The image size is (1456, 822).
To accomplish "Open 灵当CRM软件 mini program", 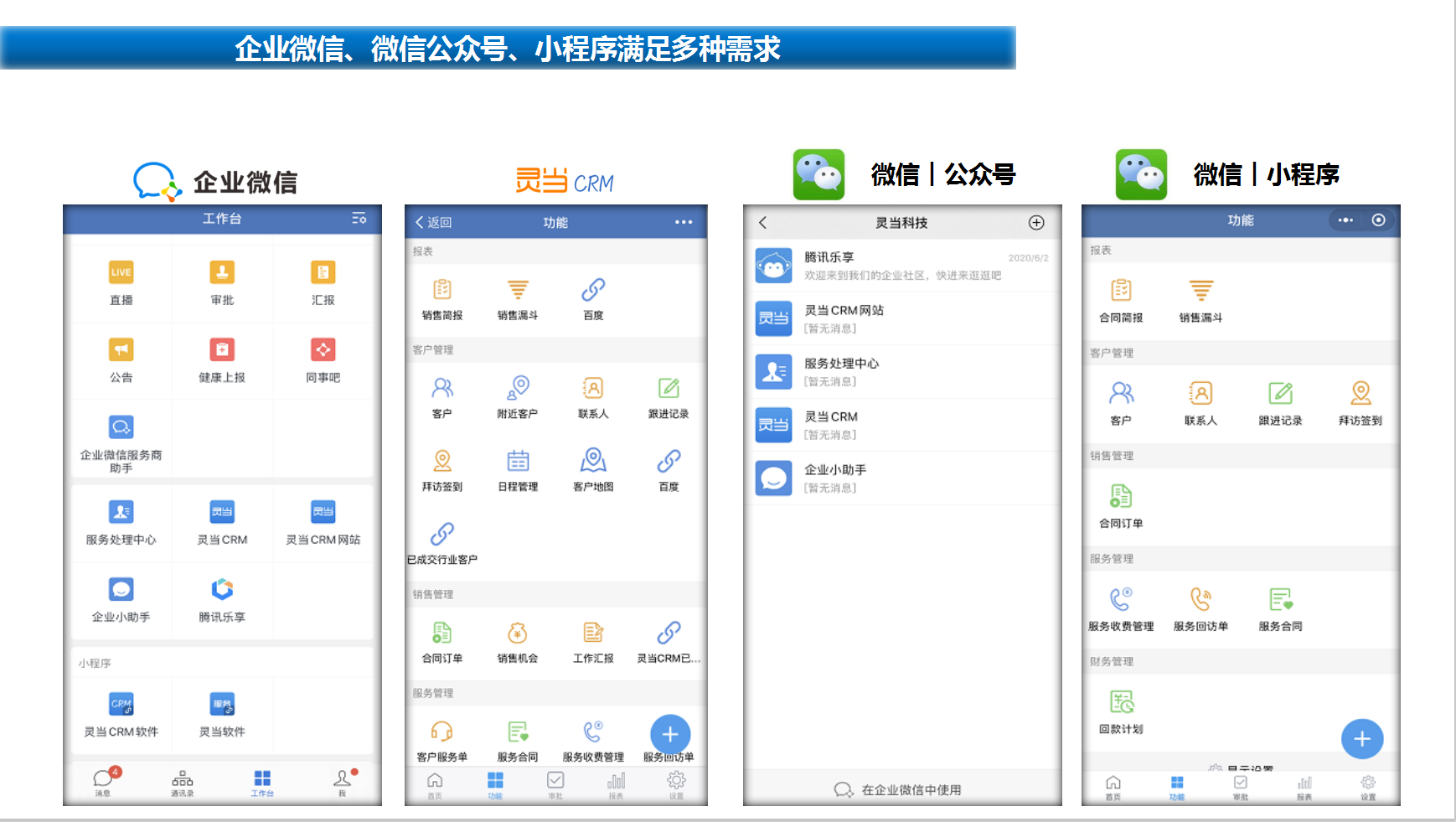I will (121, 704).
